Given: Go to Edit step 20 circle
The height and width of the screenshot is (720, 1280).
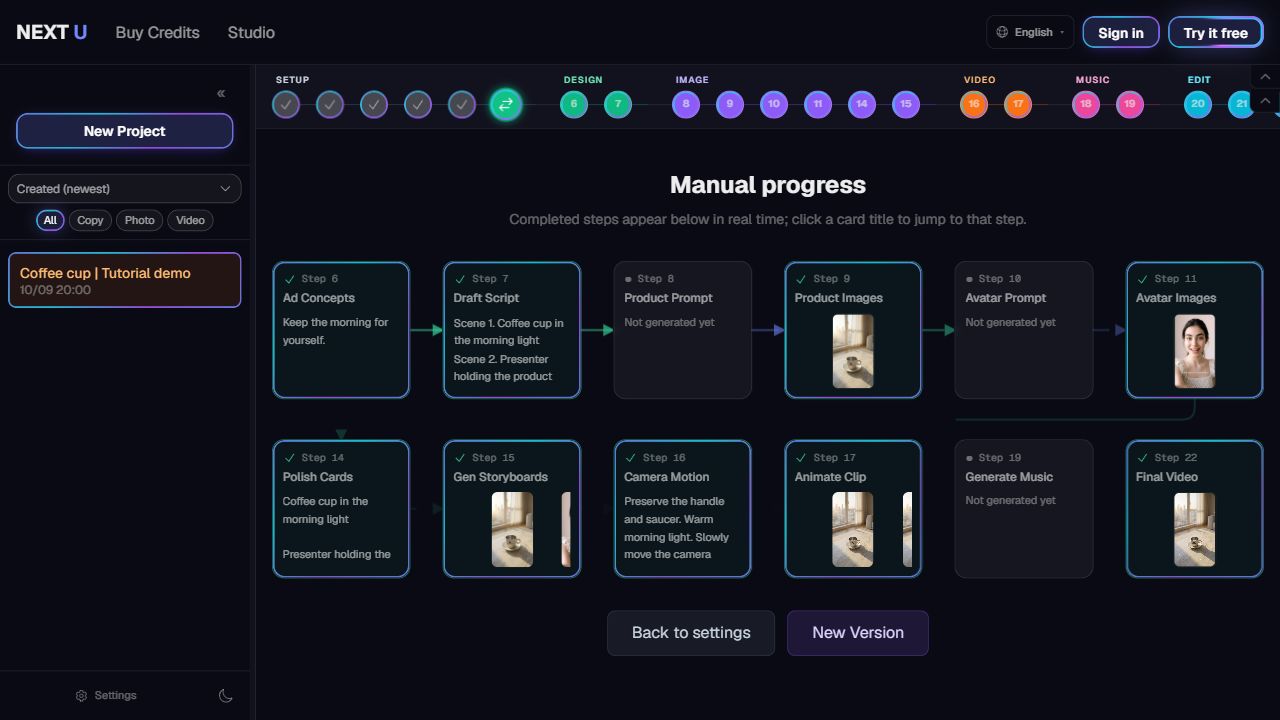Looking at the screenshot, I should [1198, 104].
